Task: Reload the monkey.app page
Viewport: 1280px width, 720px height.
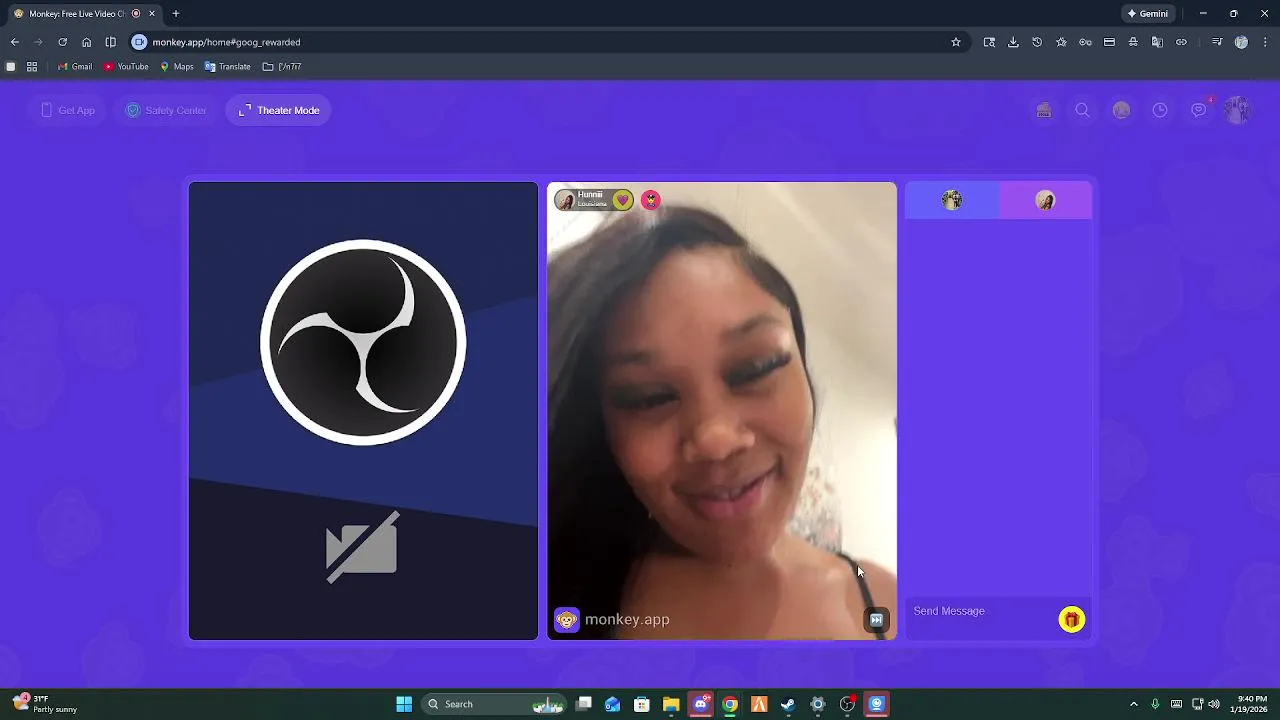Action: [62, 42]
